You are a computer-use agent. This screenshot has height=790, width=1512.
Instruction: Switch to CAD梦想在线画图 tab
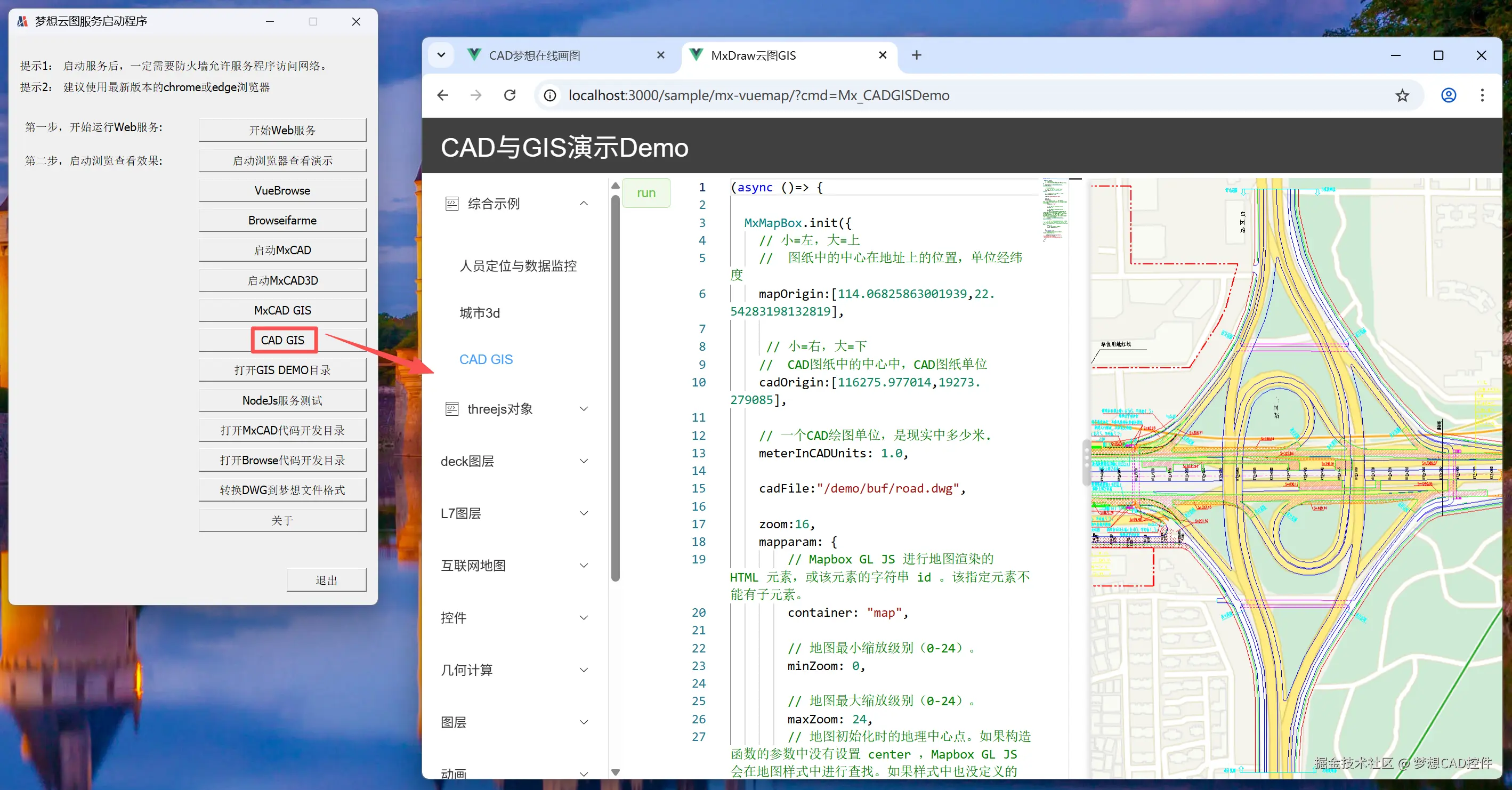pos(535,55)
